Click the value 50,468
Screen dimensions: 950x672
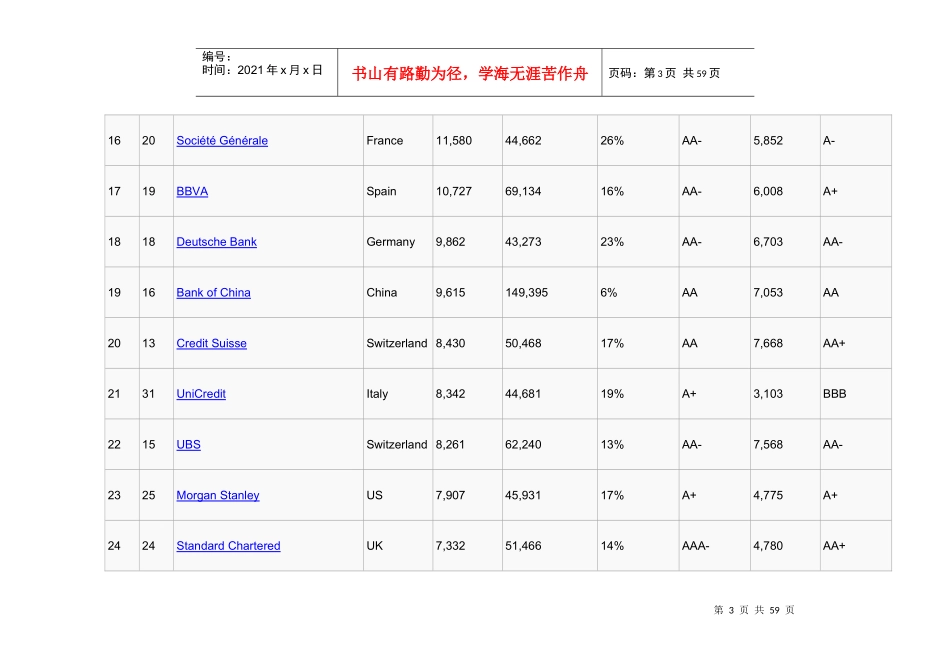523,344
